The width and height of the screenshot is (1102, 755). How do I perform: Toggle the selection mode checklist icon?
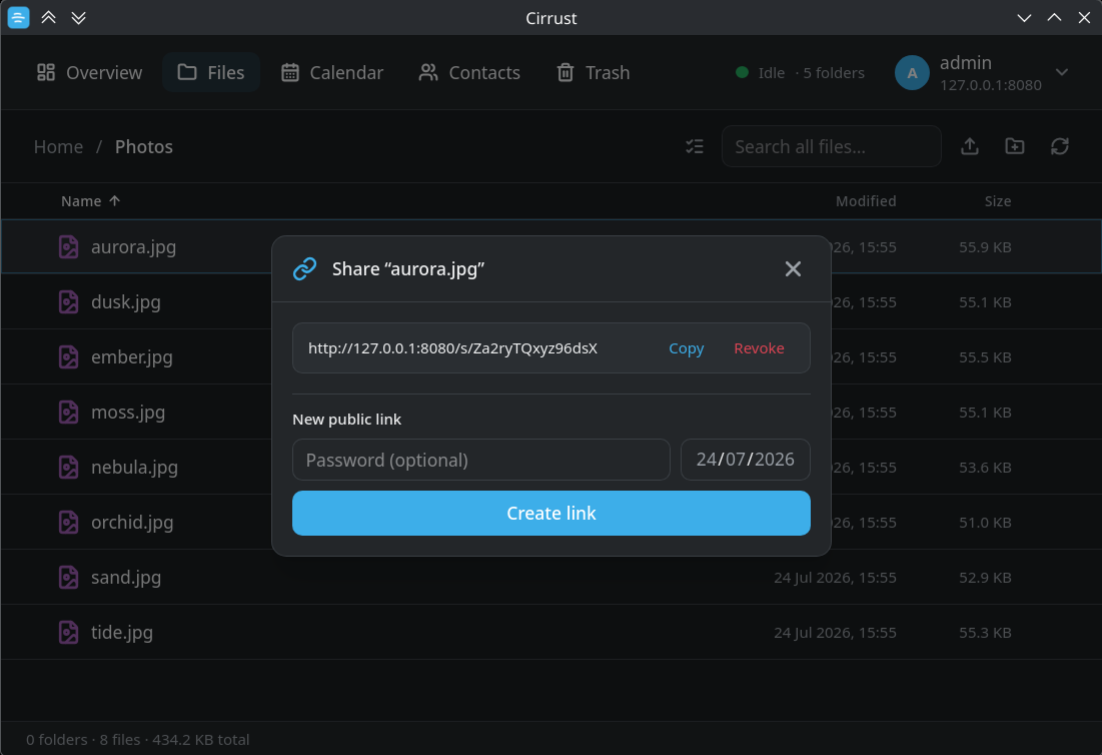(x=694, y=146)
